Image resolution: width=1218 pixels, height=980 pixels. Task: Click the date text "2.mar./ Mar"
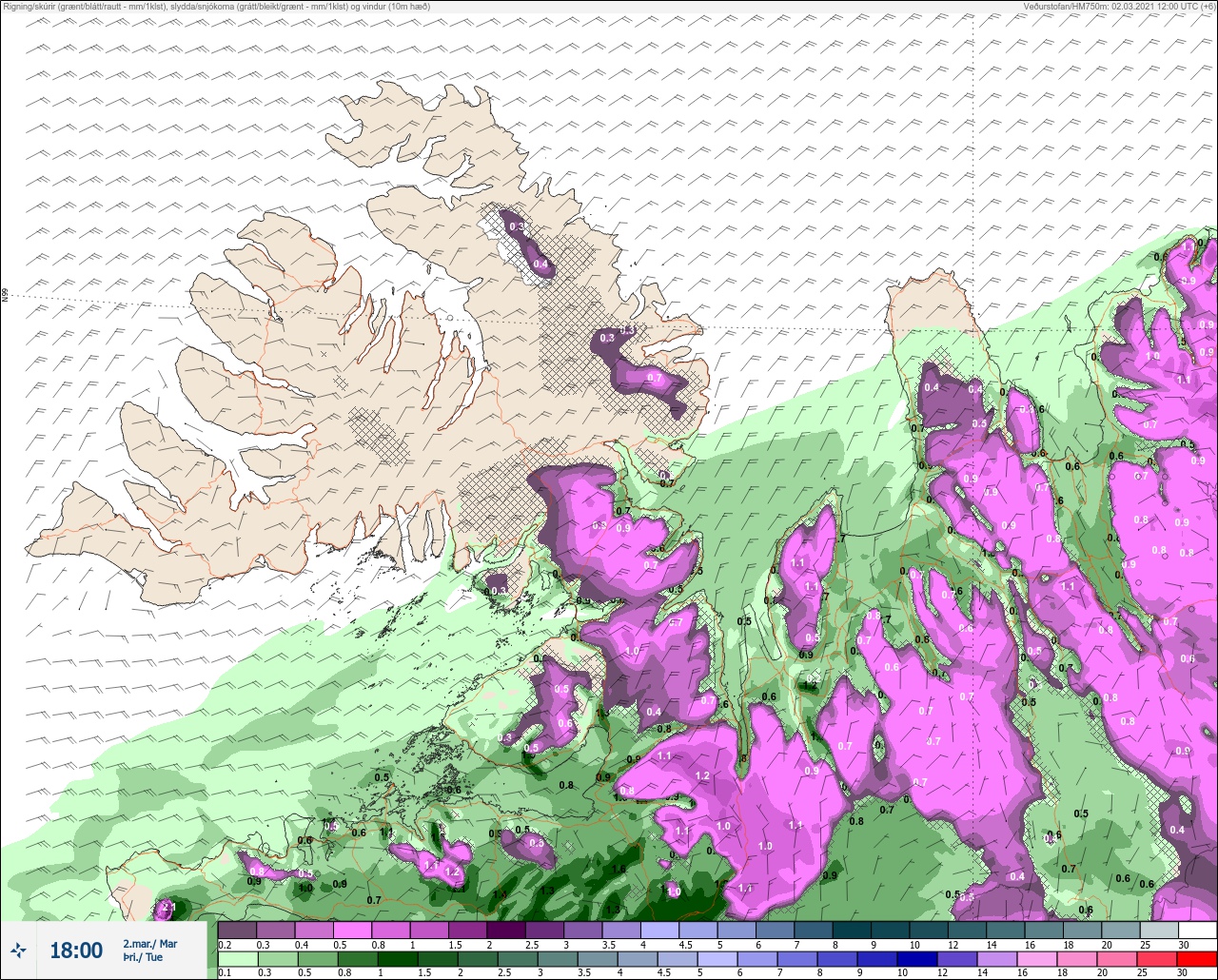click(149, 943)
